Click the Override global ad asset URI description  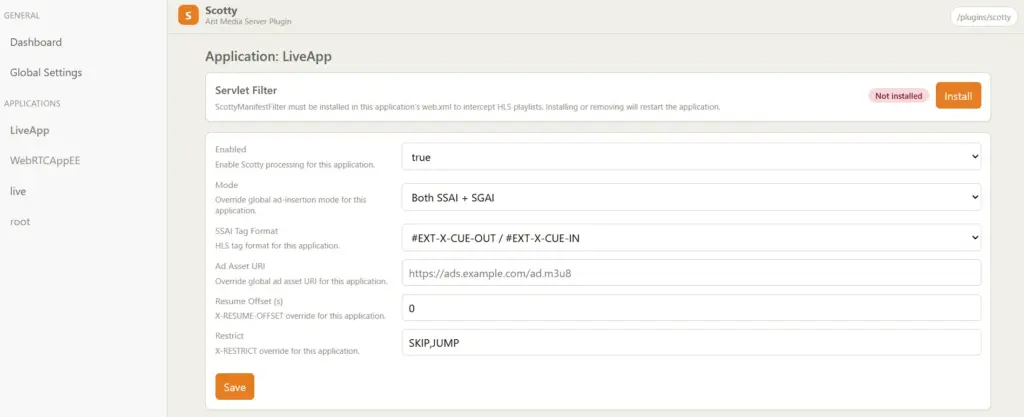pos(301,281)
